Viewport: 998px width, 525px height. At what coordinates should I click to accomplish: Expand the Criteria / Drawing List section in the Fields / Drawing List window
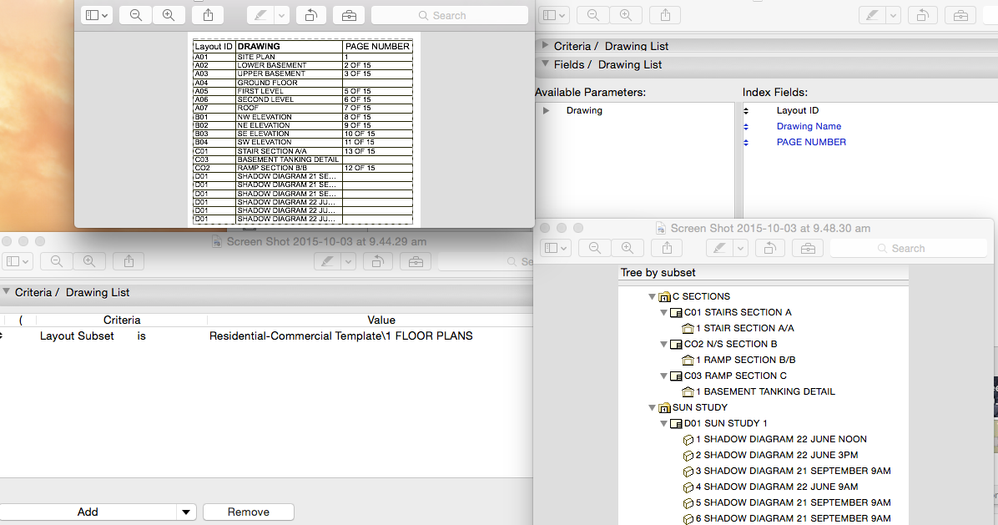click(x=545, y=45)
